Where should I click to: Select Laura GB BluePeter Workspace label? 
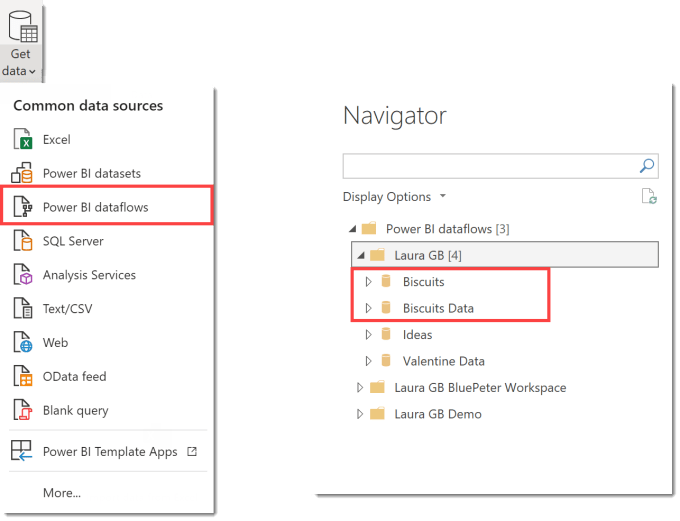[480, 388]
